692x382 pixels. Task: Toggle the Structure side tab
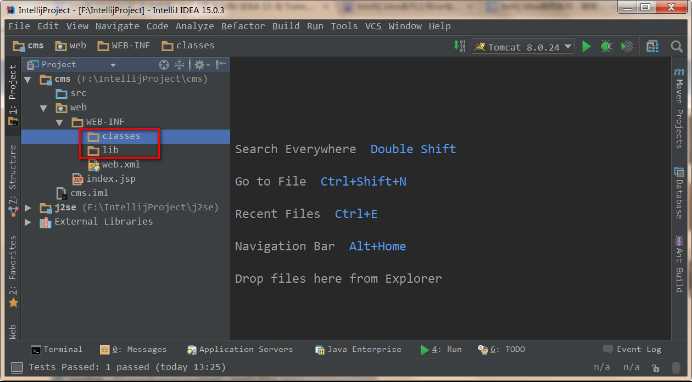[x=13, y=180]
